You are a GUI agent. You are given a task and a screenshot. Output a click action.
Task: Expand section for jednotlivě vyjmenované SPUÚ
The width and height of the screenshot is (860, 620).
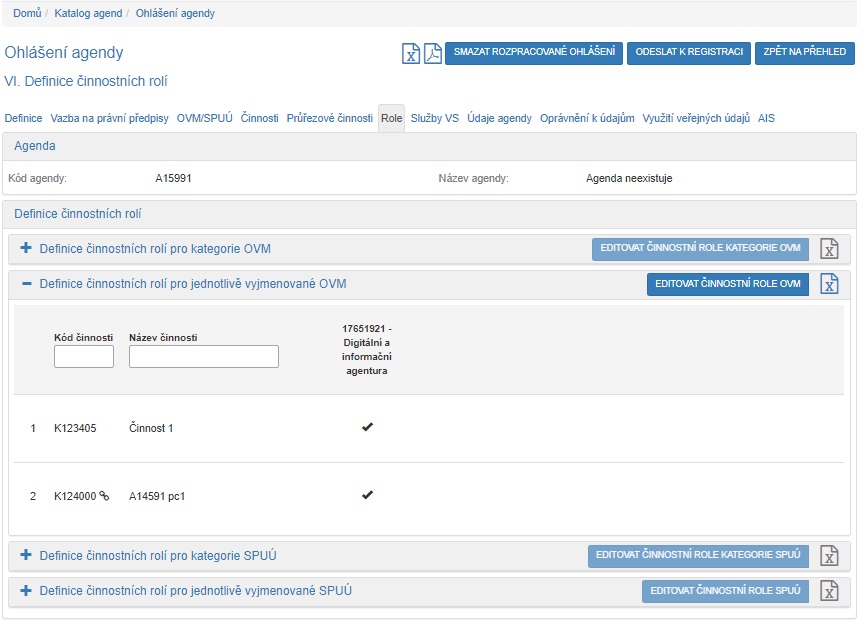coord(26,591)
